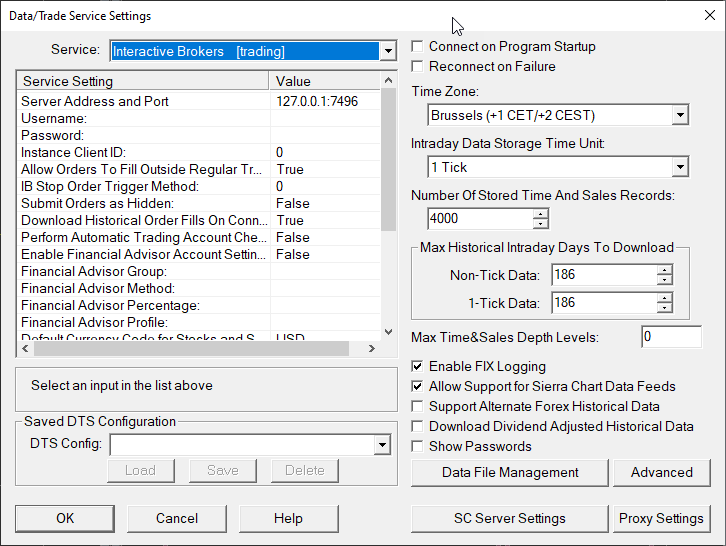This screenshot has height=546, width=726.
Task: Enable Reconnect on Failure checkbox
Action: coord(417,66)
